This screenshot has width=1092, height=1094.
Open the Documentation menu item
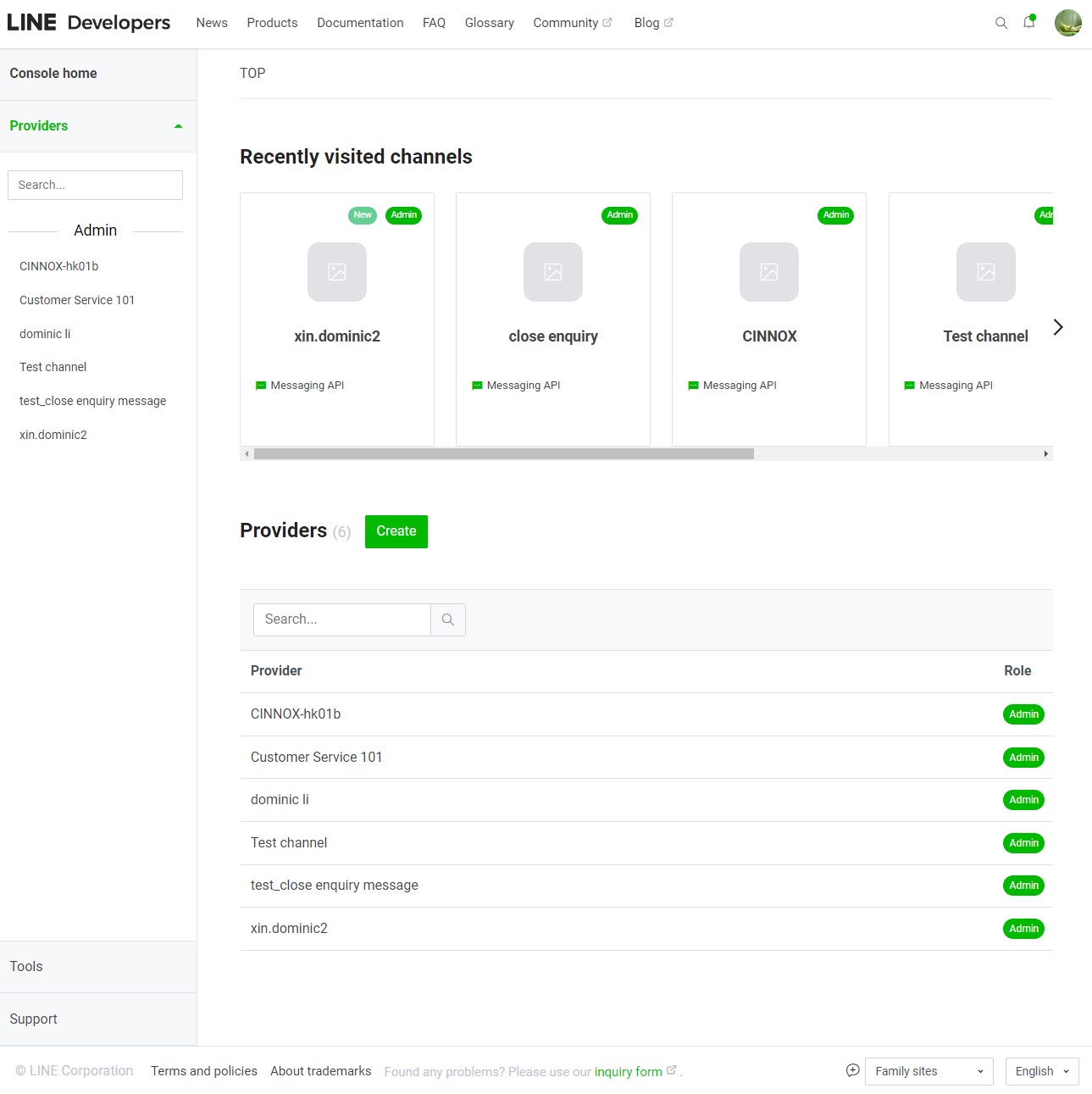point(360,23)
